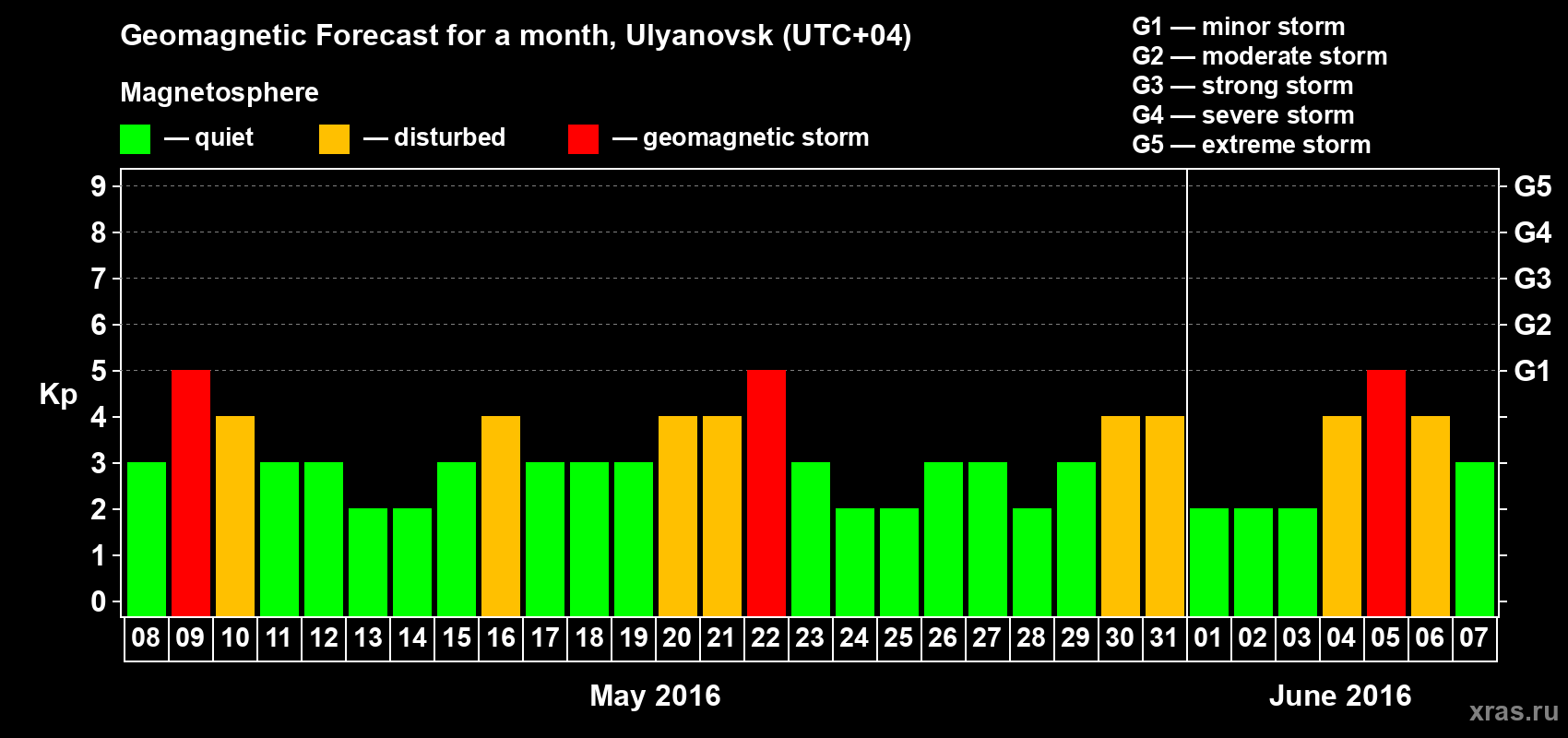This screenshot has height=738, width=1568.
Task: Click the '— disturbed' legend label
Action: click(x=434, y=137)
